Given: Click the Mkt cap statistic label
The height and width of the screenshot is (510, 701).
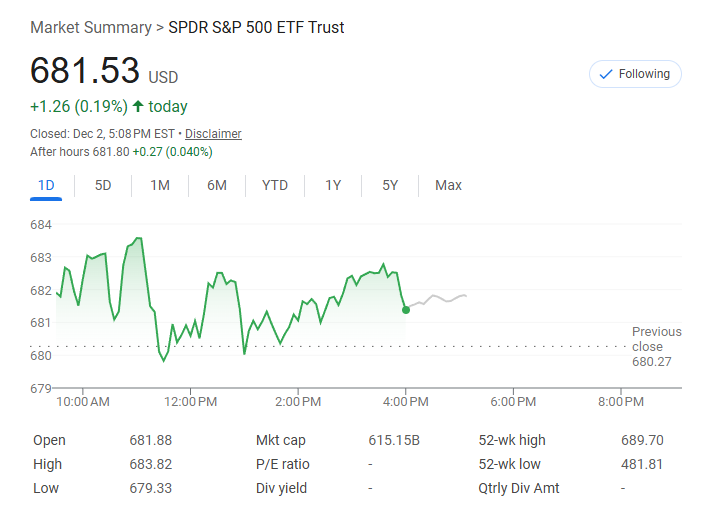Looking at the screenshot, I should (281, 440).
